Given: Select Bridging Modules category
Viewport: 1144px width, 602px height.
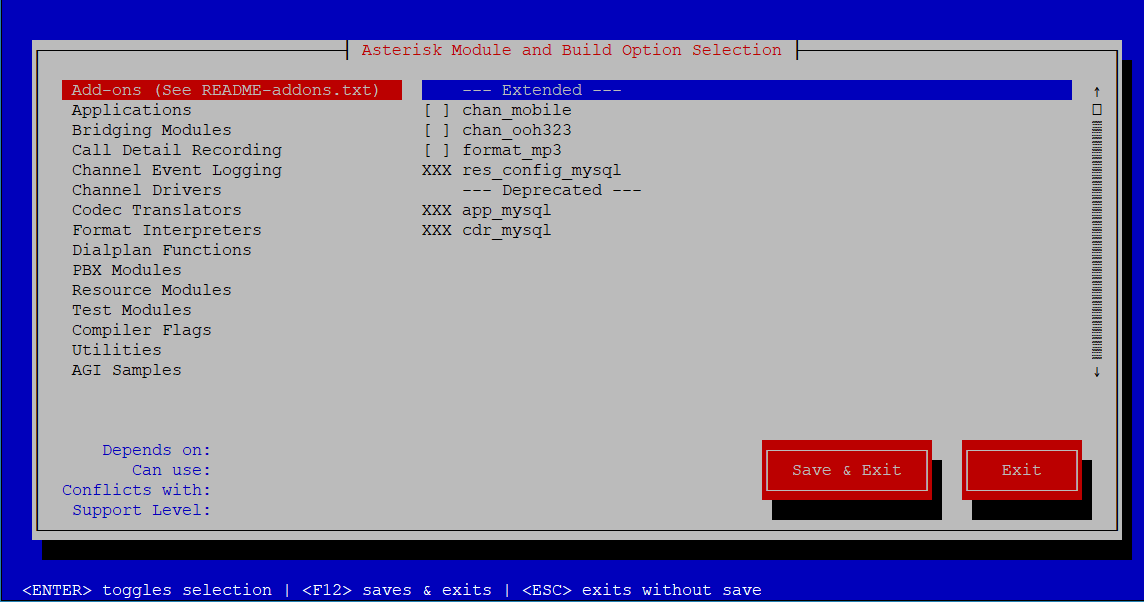Looking at the screenshot, I should (152, 130).
